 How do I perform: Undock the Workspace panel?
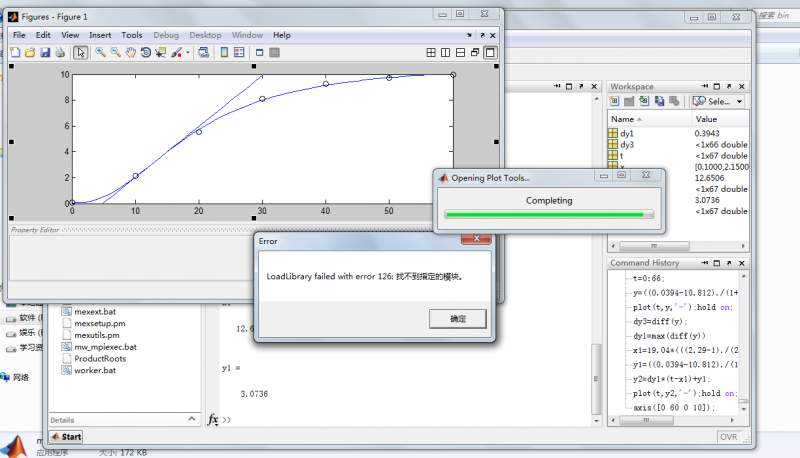729,87
